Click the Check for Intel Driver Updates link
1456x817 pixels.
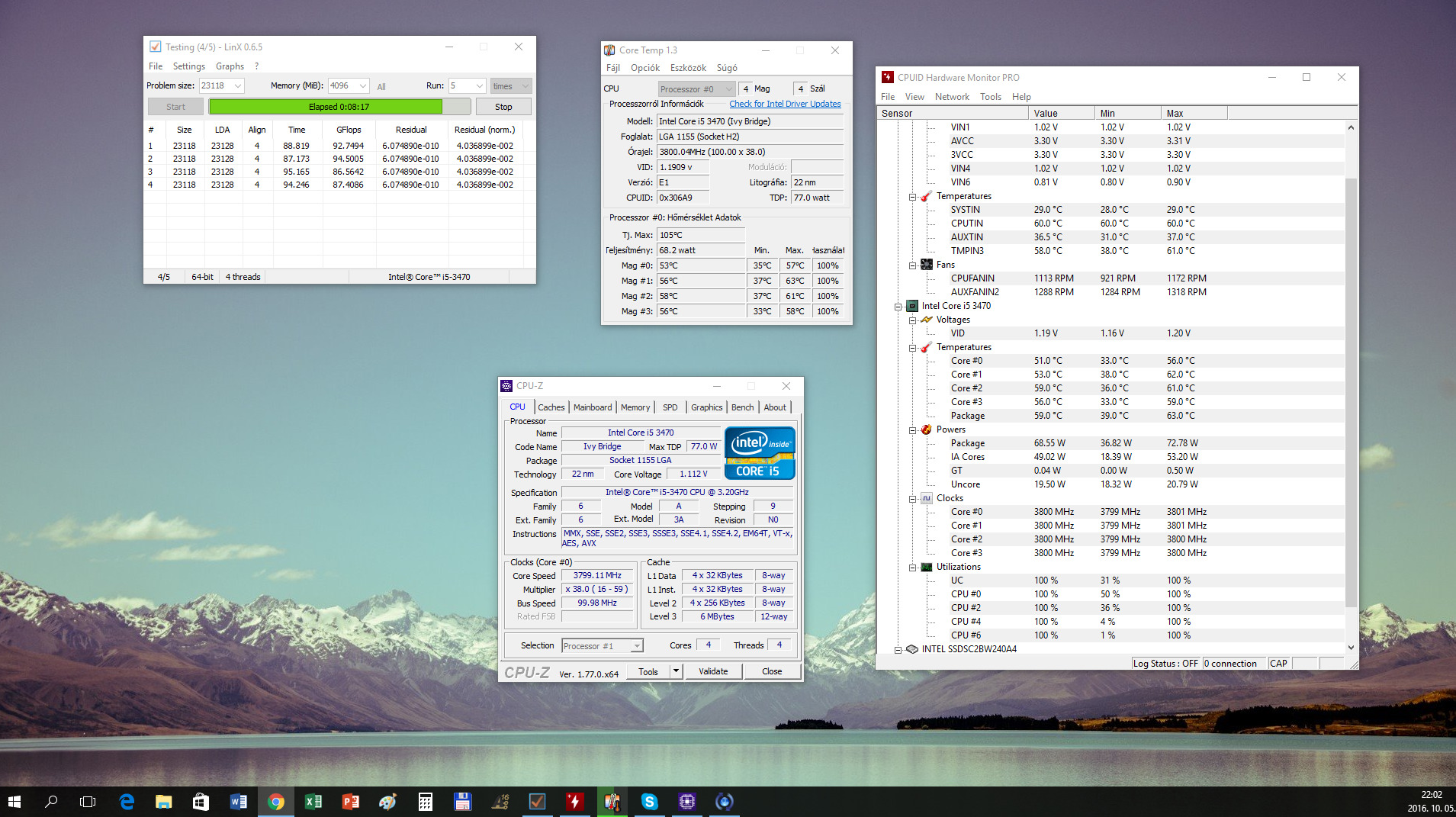pyautogui.click(x=785, y=104)
